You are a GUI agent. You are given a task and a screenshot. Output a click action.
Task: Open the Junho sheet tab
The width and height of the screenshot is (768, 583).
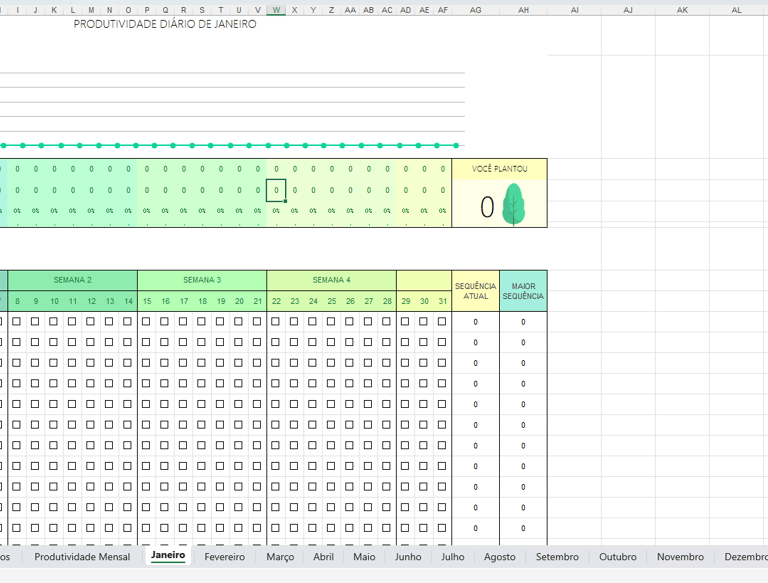point(408,557)
